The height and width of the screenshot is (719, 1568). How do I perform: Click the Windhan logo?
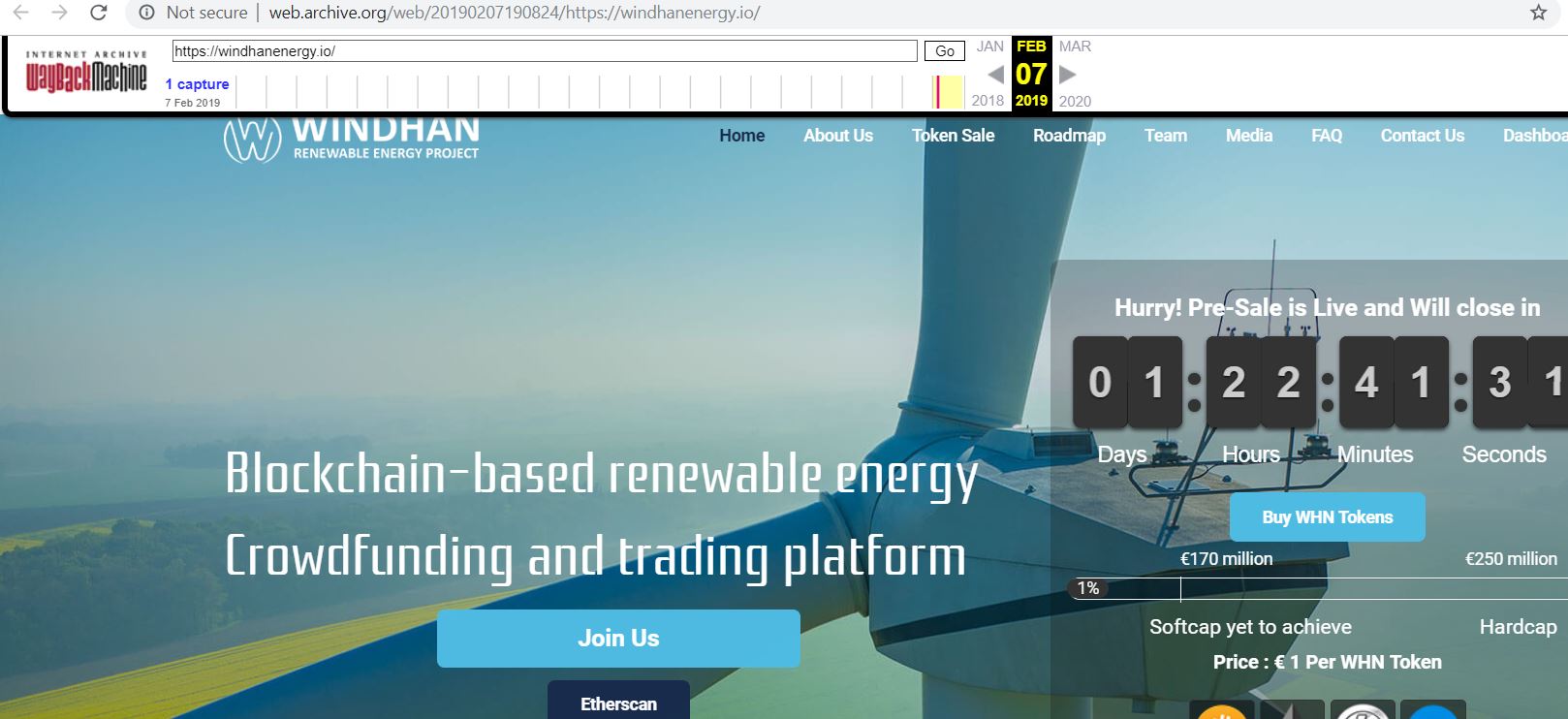352,140
